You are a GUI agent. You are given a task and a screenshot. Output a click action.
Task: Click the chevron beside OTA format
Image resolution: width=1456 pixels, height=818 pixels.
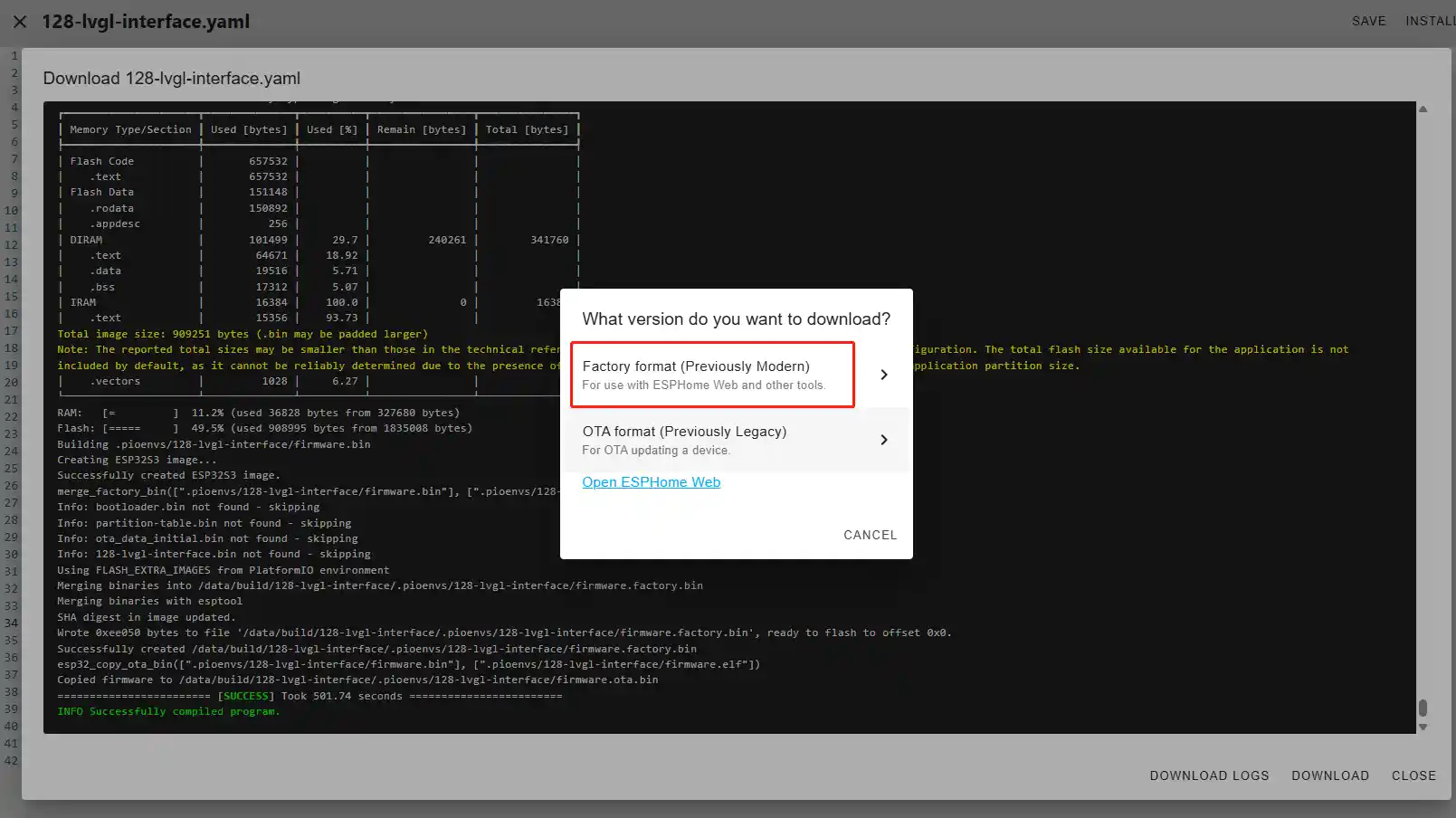coord(883,440)
